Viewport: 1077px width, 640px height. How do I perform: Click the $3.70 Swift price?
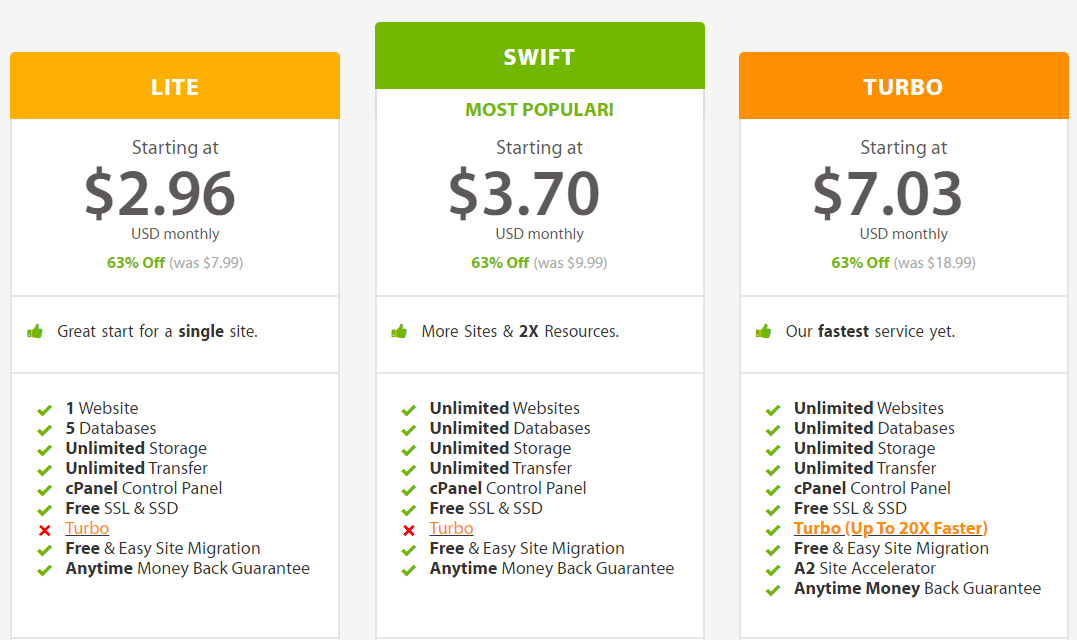[524, 193]
